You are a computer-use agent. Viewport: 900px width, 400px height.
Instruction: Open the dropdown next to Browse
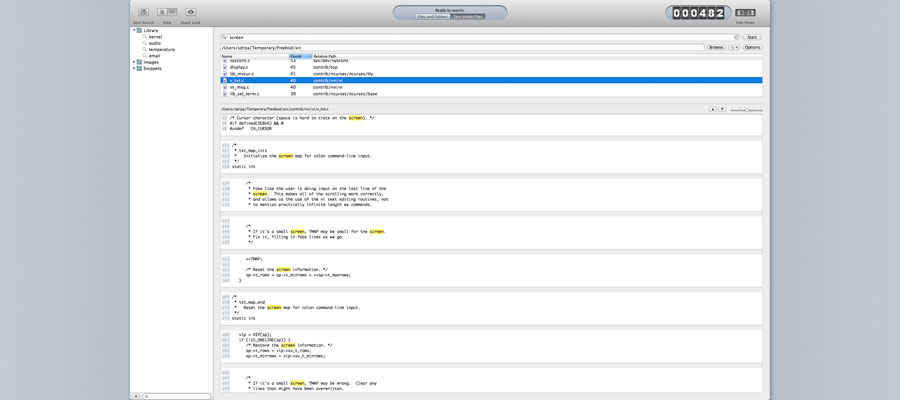point(734,47)
